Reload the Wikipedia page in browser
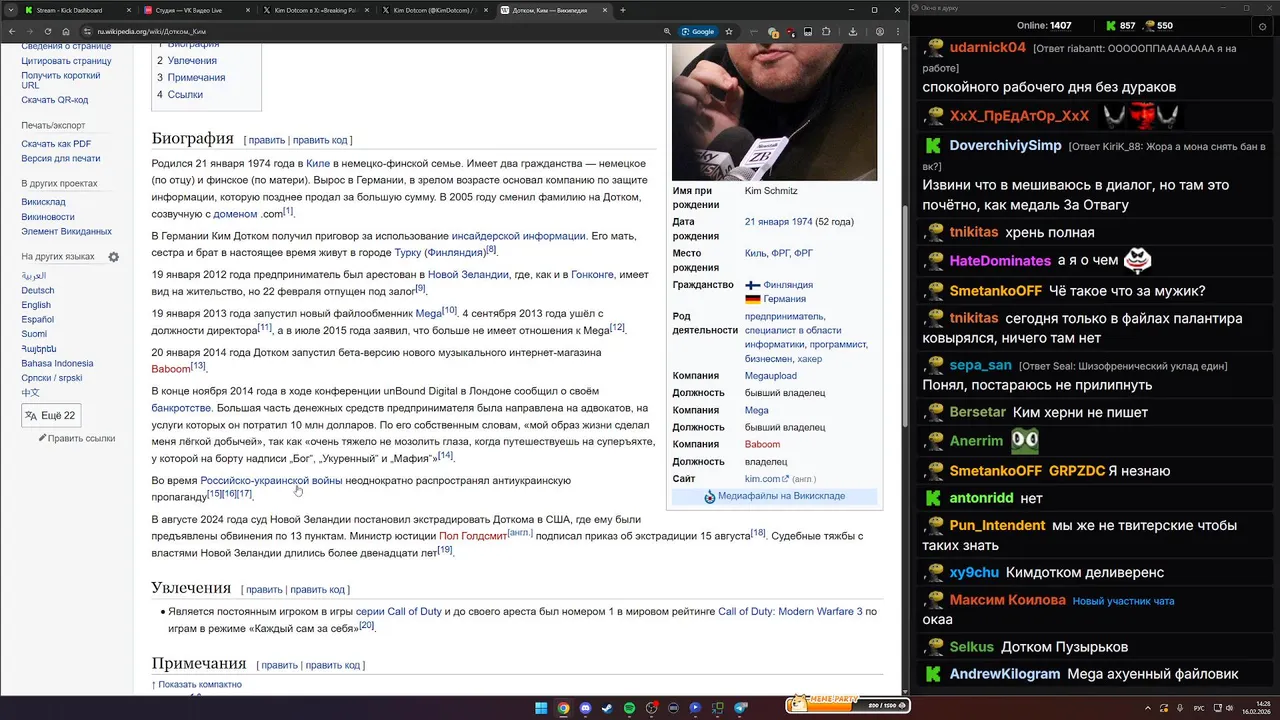1280x720 pixels. (x=47, y=31)
